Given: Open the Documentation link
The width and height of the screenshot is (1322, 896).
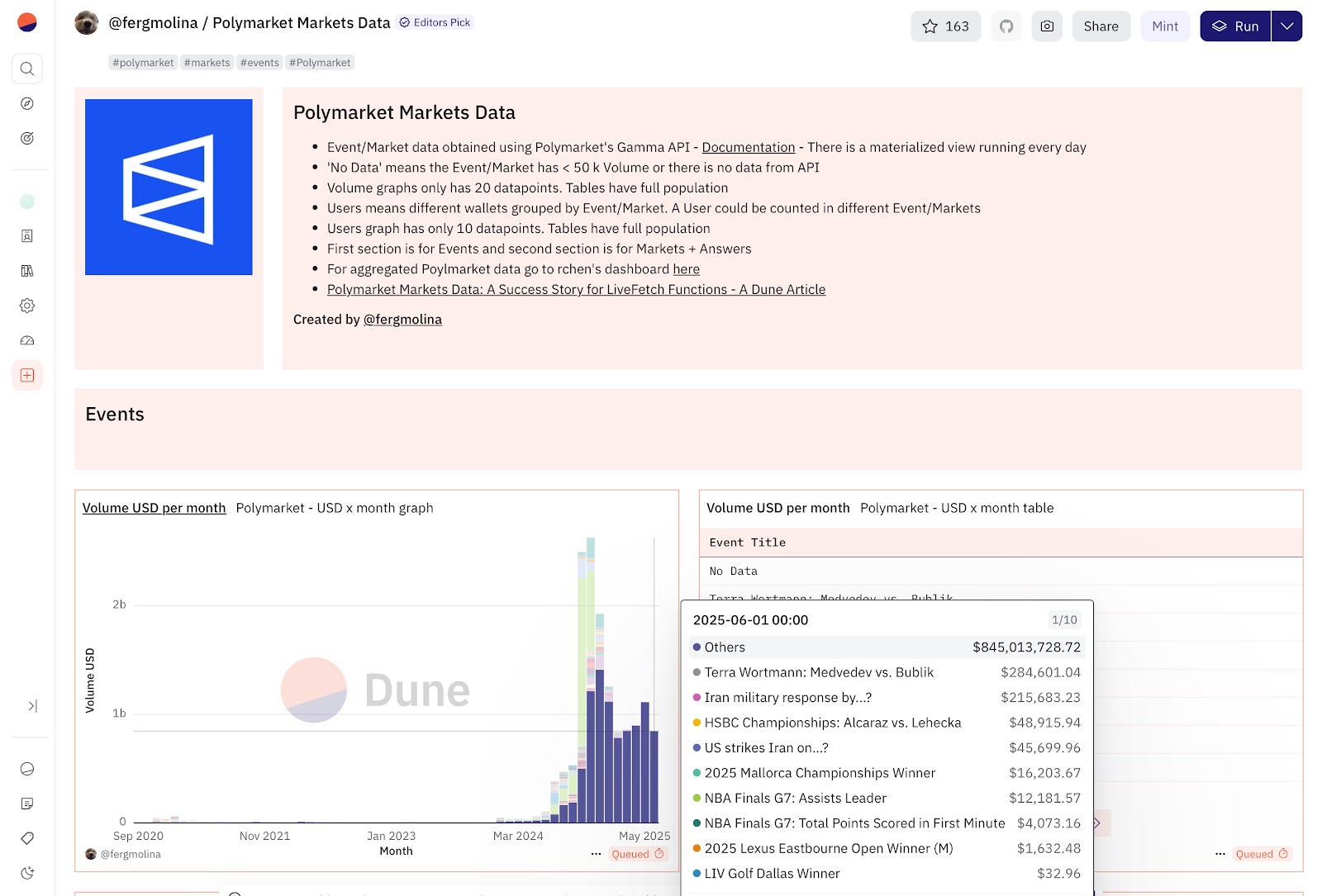Looking at the screenshot, I should (749, 147).
